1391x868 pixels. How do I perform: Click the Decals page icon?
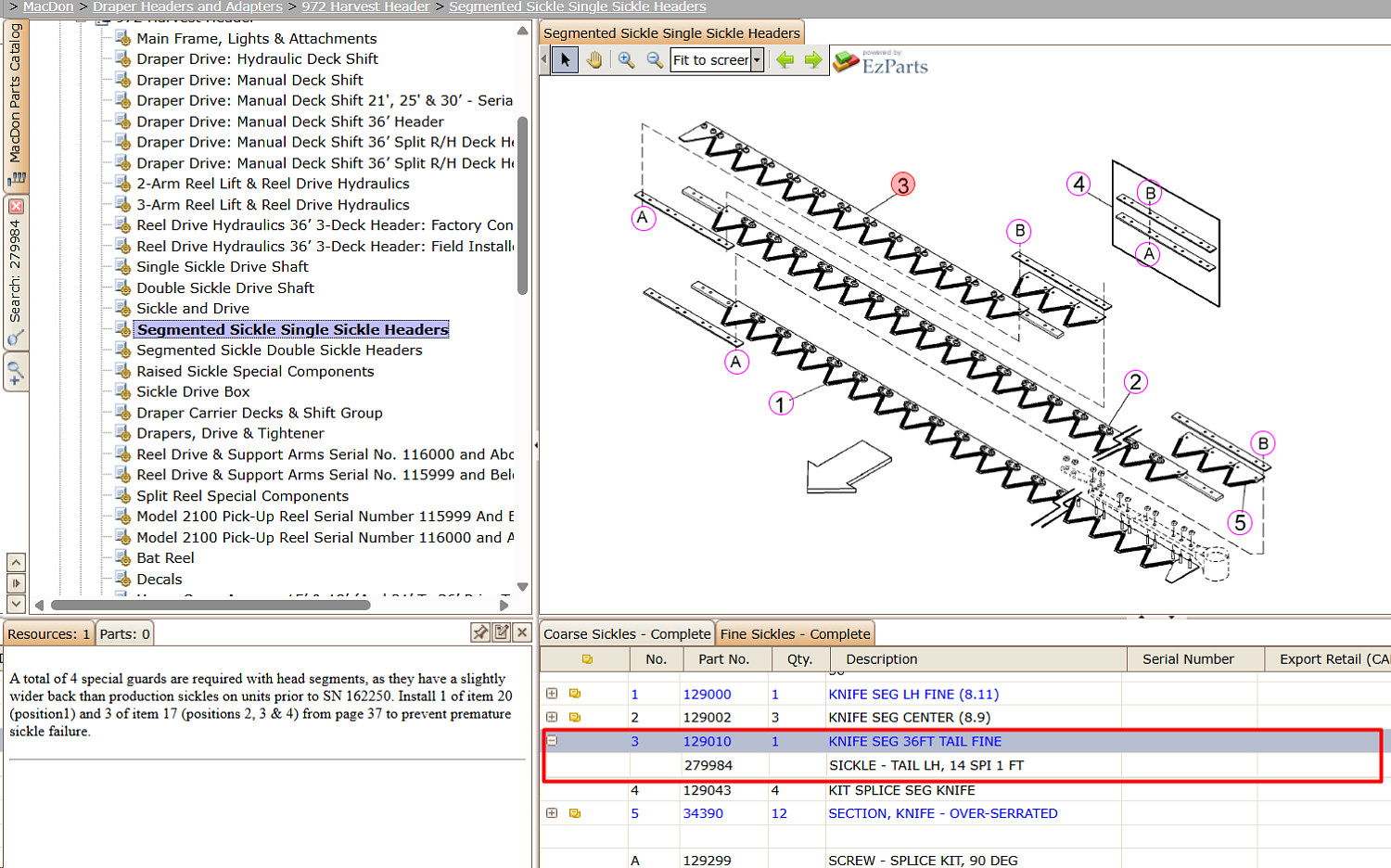122,580
